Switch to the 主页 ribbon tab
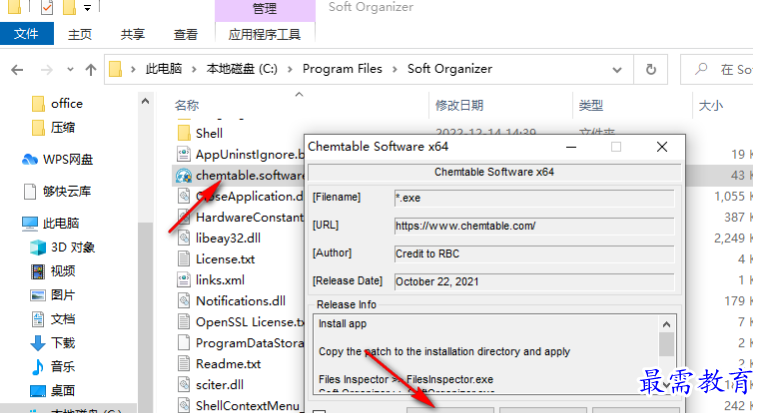The image size is (761, 413). point(80,34)
